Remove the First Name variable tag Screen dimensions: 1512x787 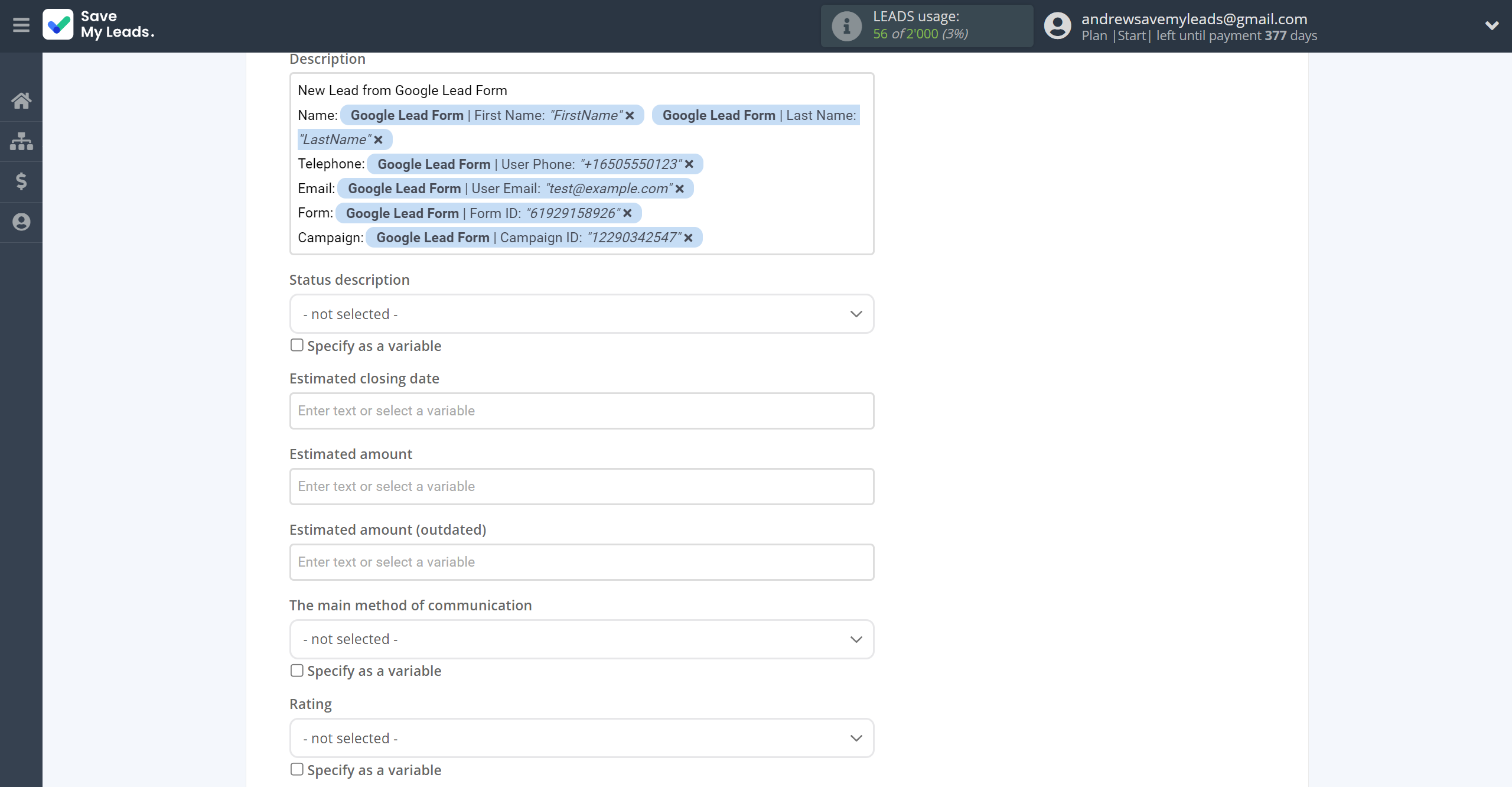(x=630, y=115)
